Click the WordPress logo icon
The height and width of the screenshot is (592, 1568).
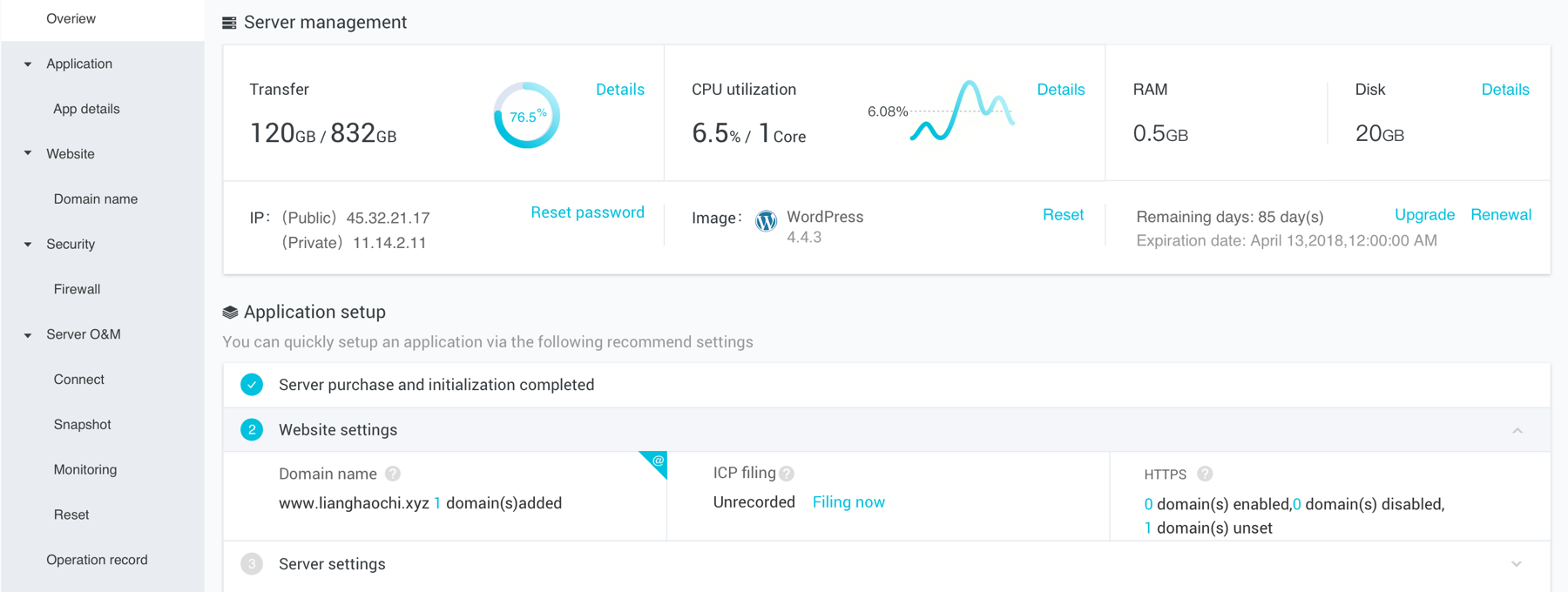(x=766, y=221)
